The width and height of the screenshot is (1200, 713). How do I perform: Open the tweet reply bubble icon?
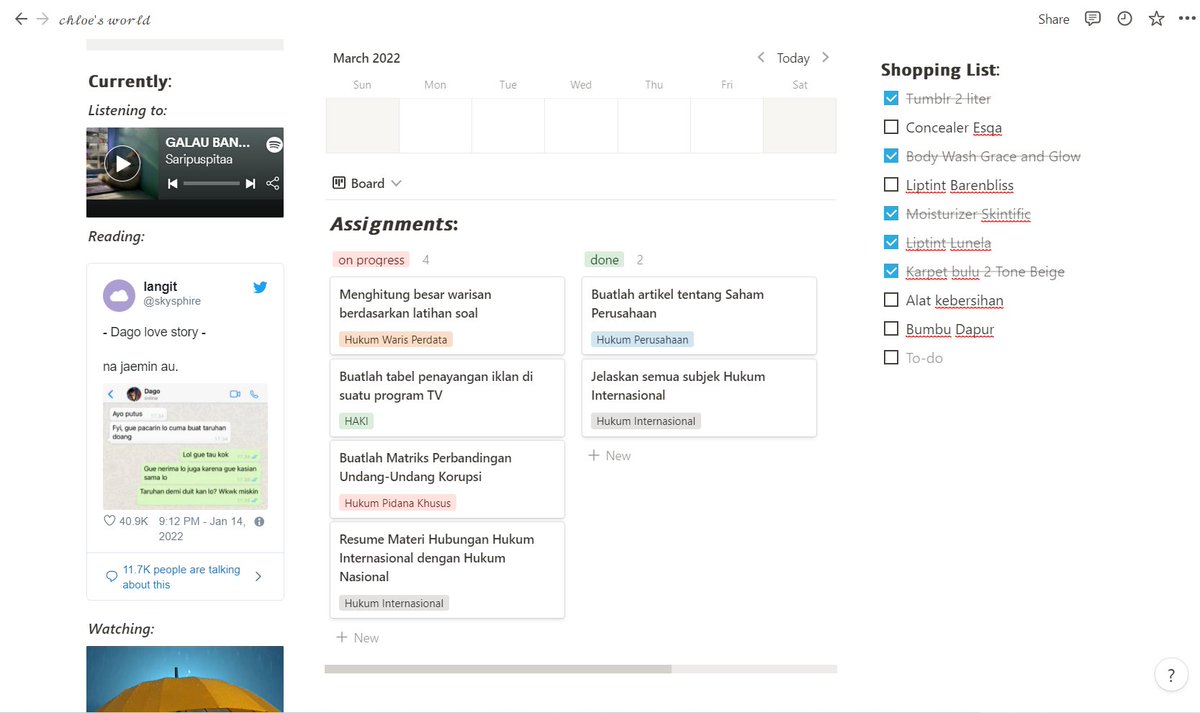click(x=112, y=576)
